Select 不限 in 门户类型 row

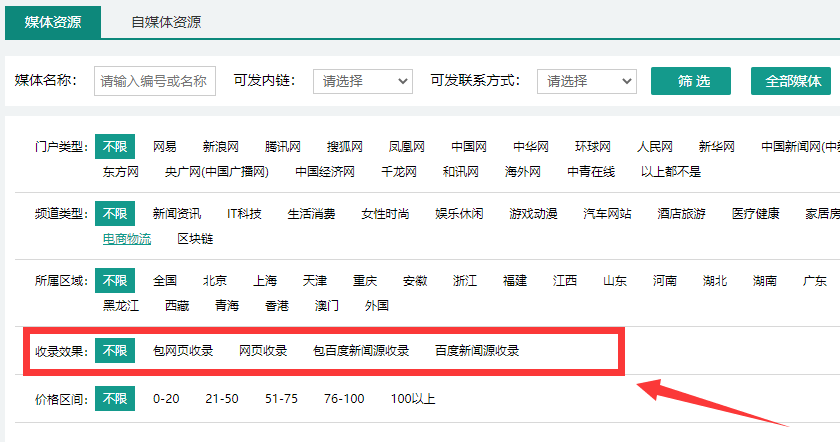[x=114, y=147]
